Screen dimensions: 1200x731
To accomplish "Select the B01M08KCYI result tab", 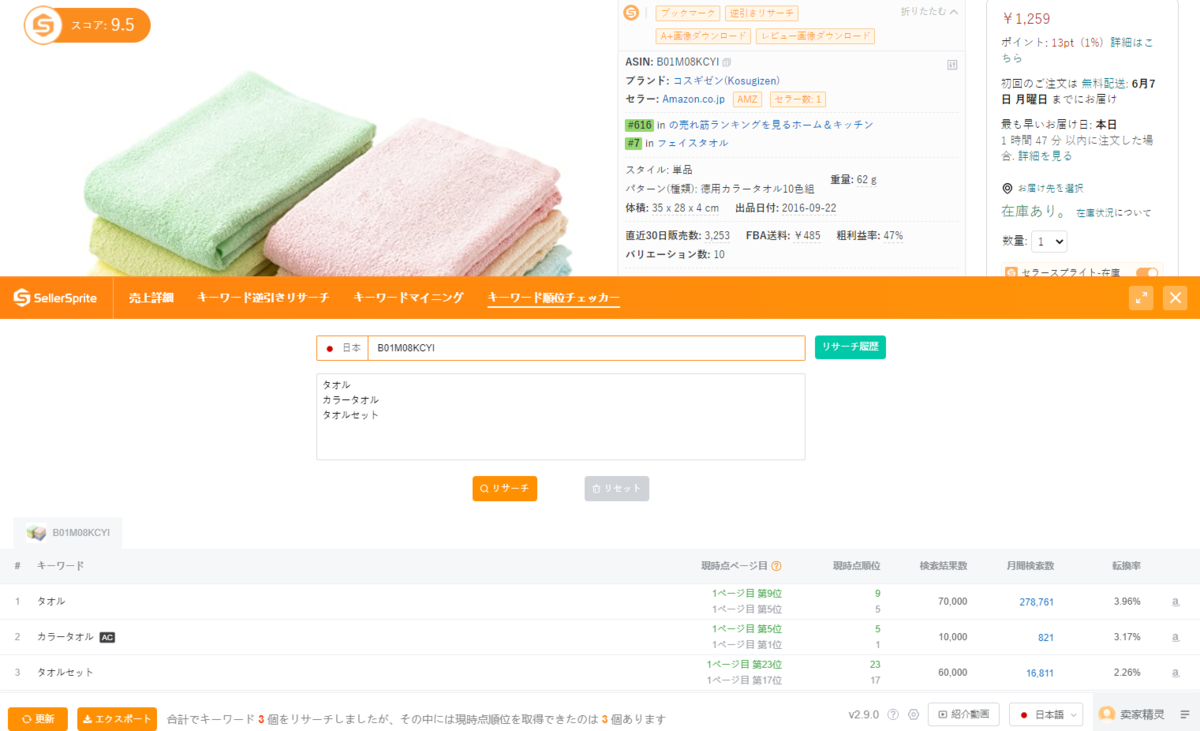I will pos(68,533).
